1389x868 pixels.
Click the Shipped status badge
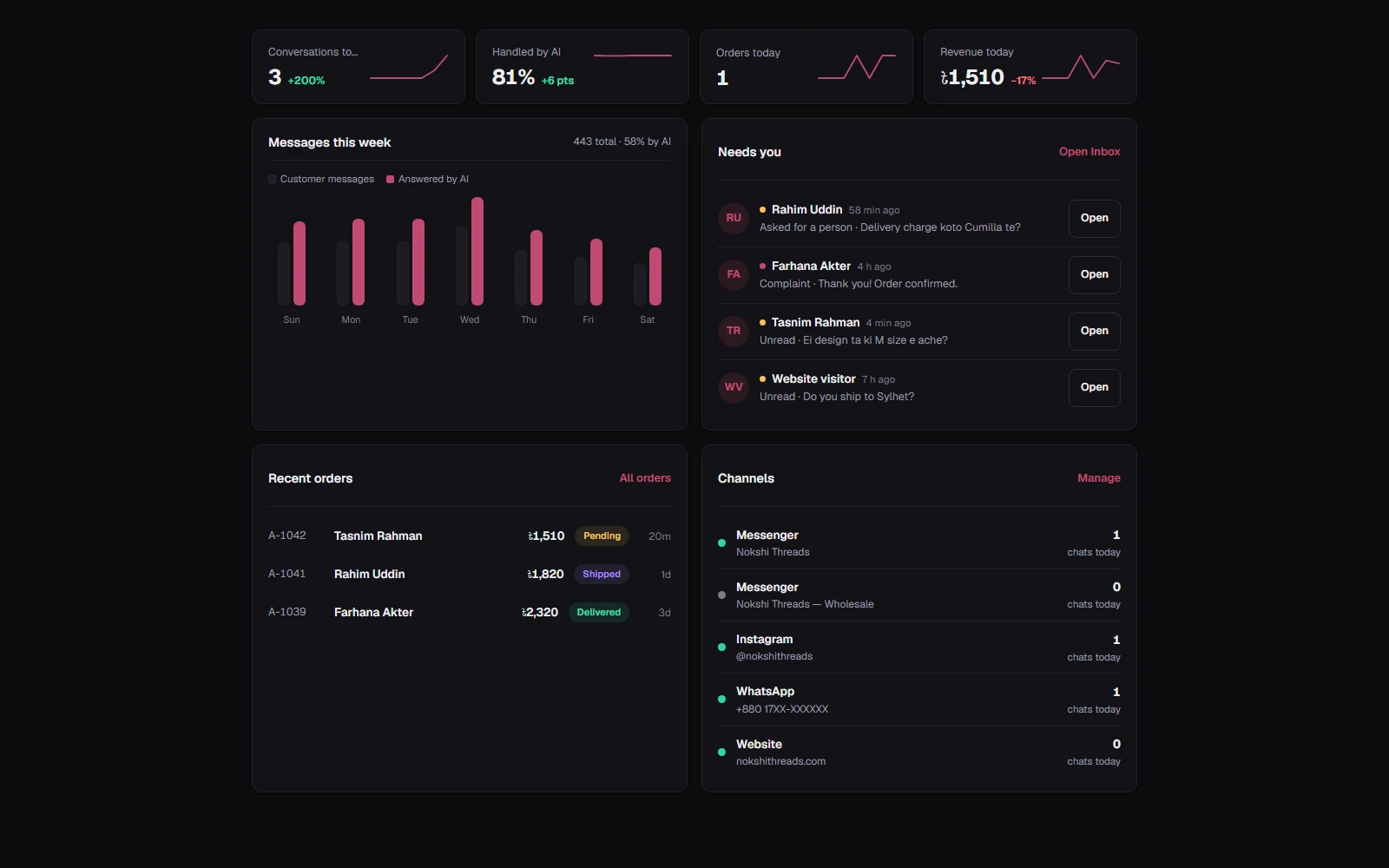602,575
